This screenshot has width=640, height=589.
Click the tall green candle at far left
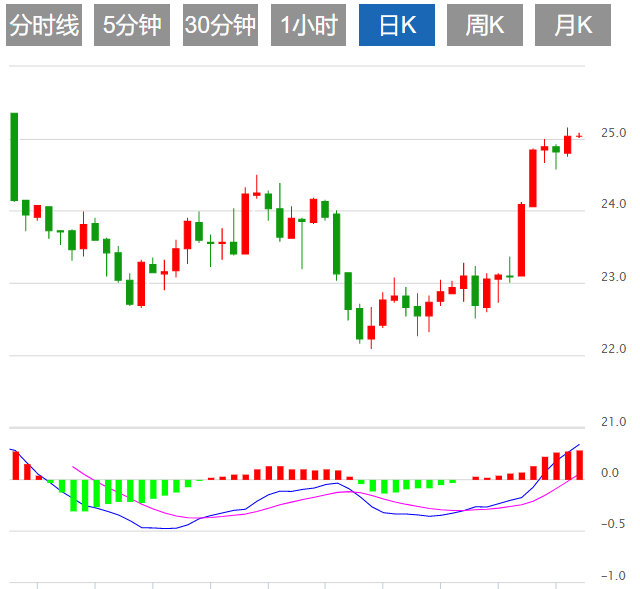(x=14, y=157)
